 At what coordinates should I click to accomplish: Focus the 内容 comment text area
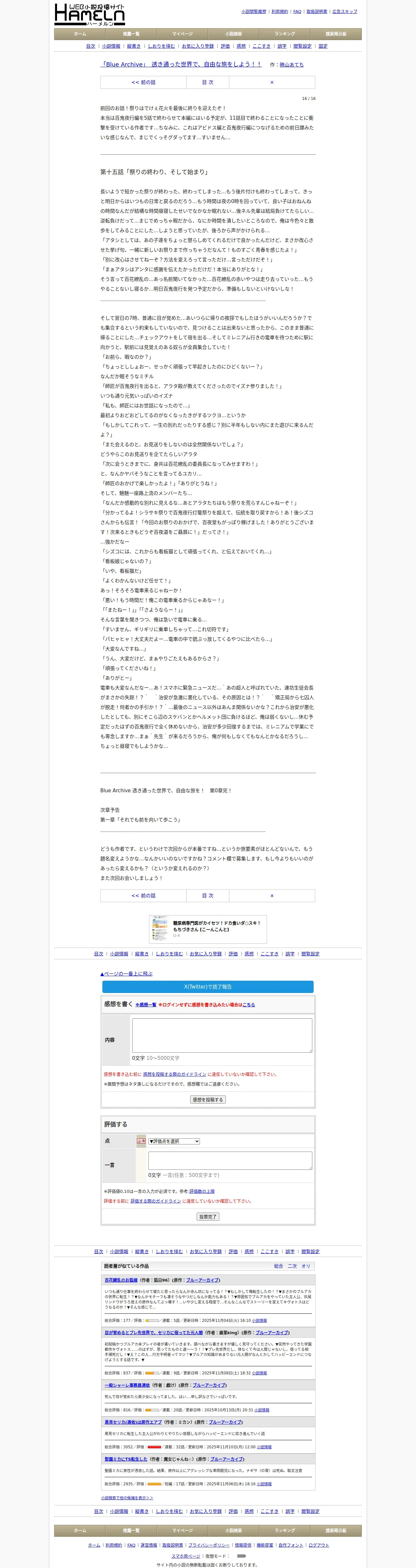222,1035
